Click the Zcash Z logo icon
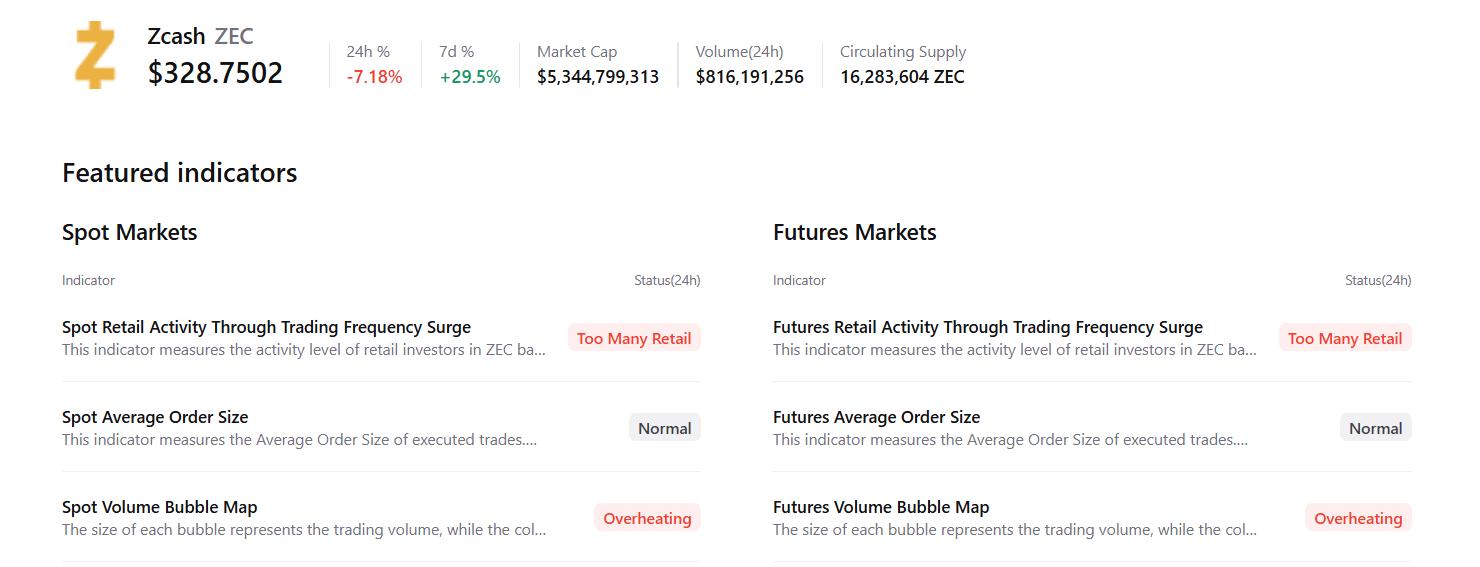 (x=95, y=56)
